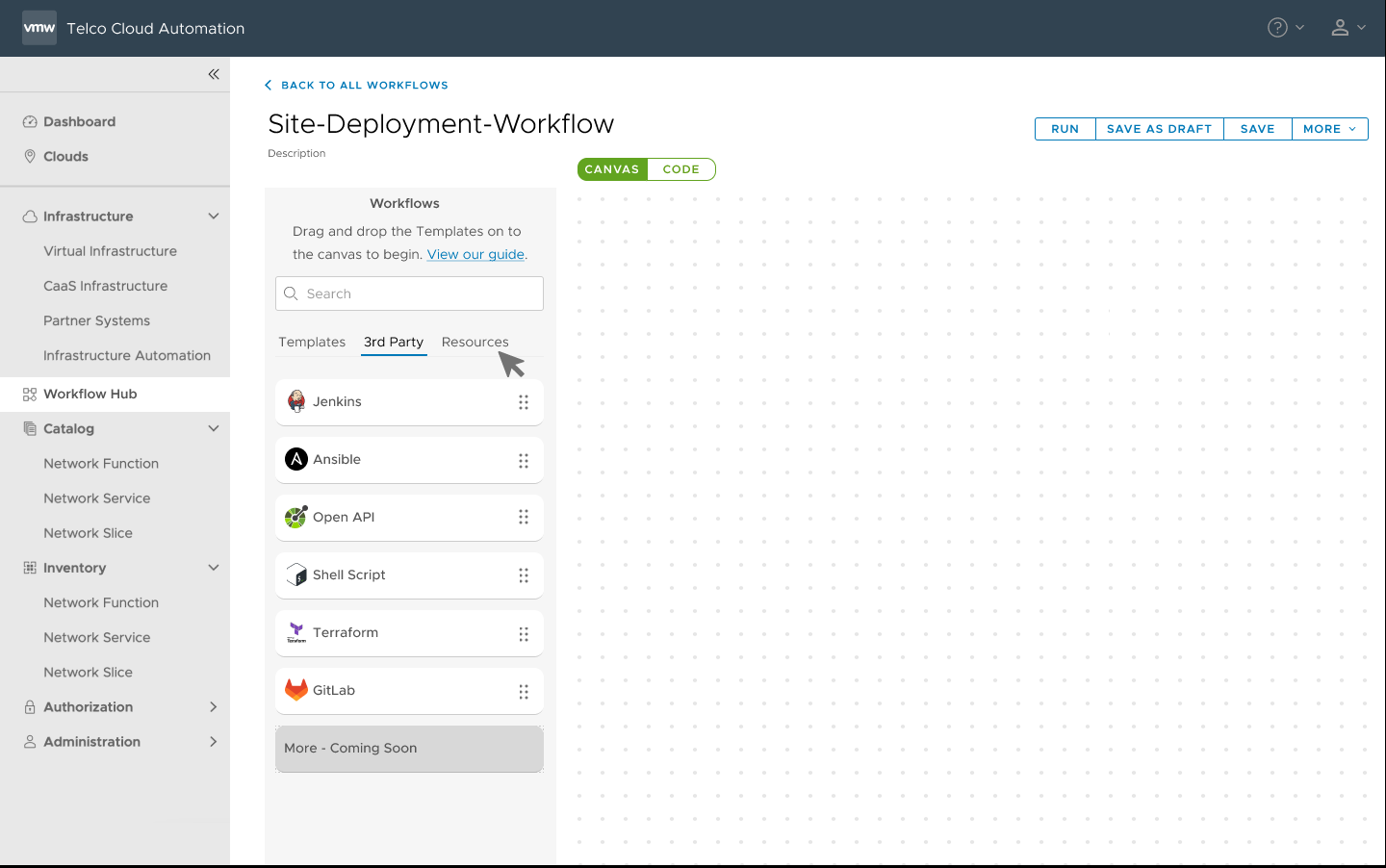Click the VMware logo icon
This screenshot has width=1386, height=868.
39,28
